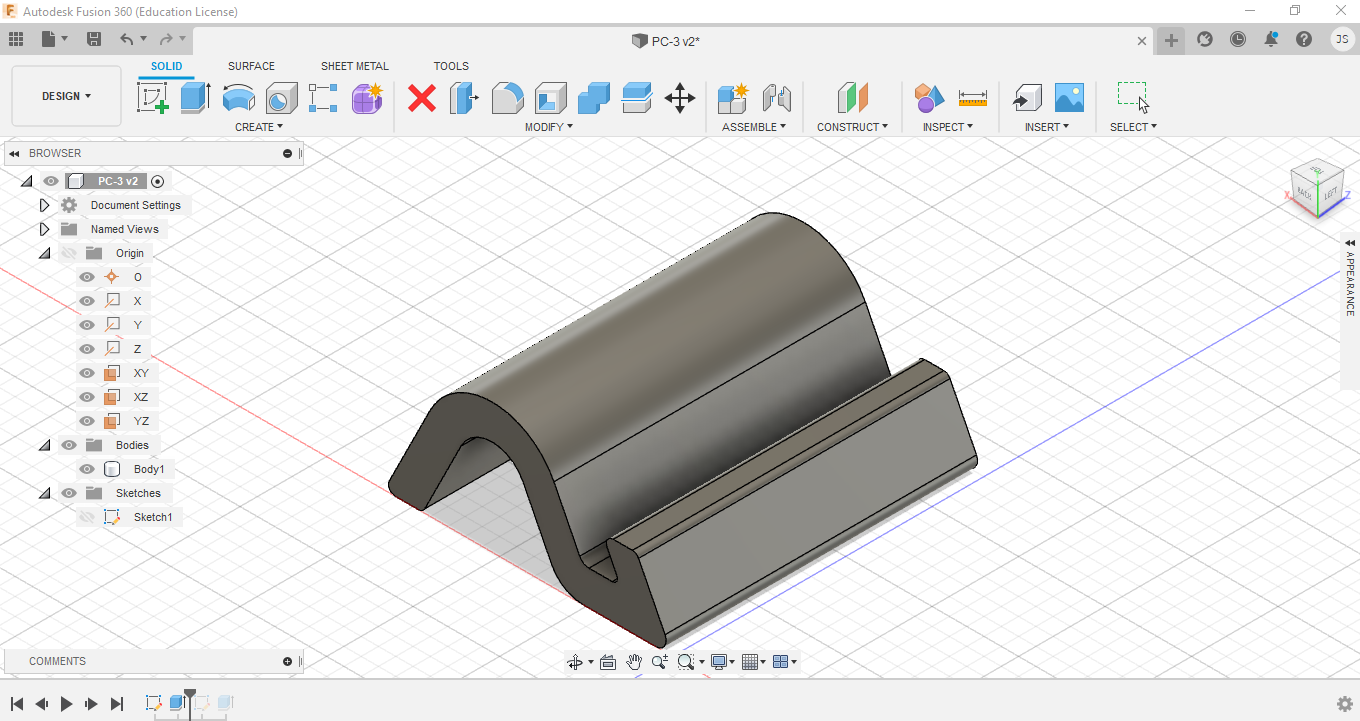
Task: Hide the XZ plane
Action: [x=87, y=397]
